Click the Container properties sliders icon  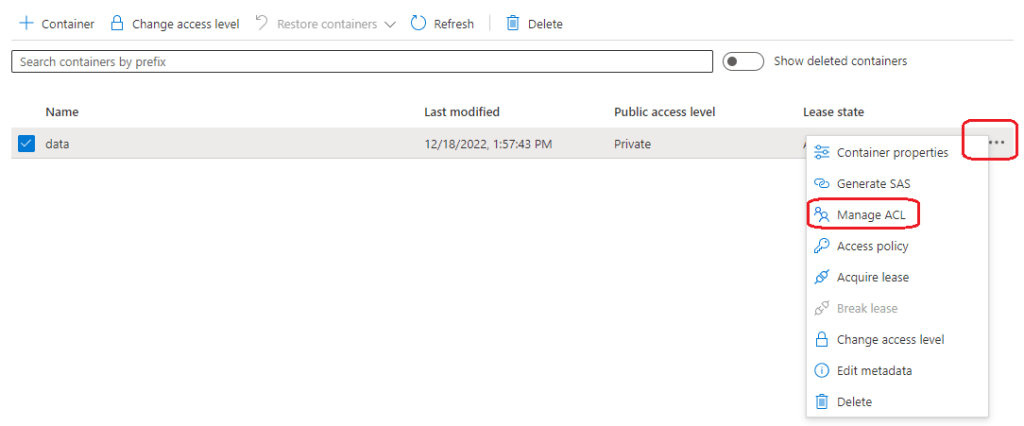pyautogui.click(x=822, y=152)
